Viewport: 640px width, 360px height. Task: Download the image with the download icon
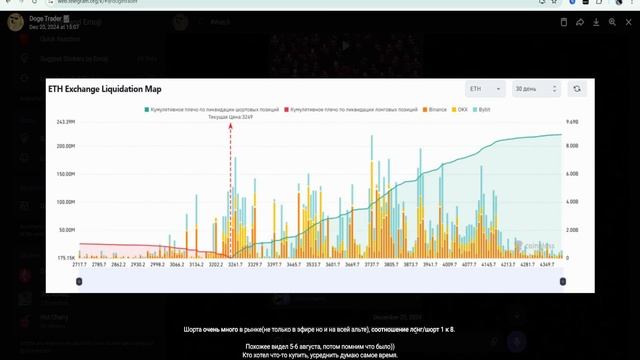(596, 22)
